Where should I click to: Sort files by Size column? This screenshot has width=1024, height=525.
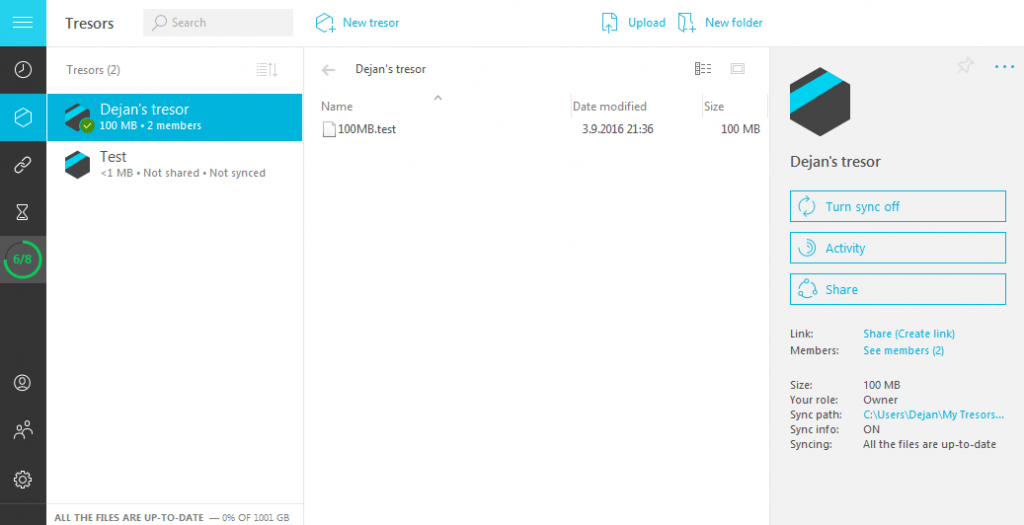point(714,106)
